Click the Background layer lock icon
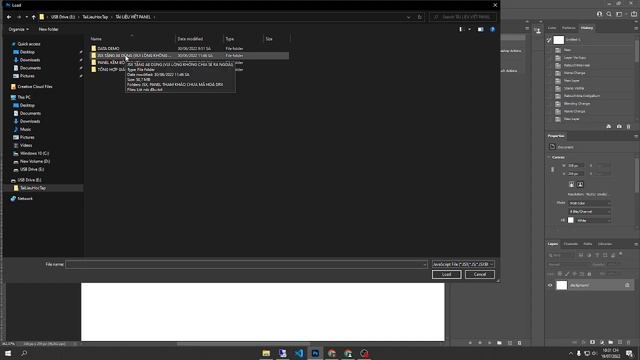This screenshot has width=640, height=360. [x=627, y=285]
